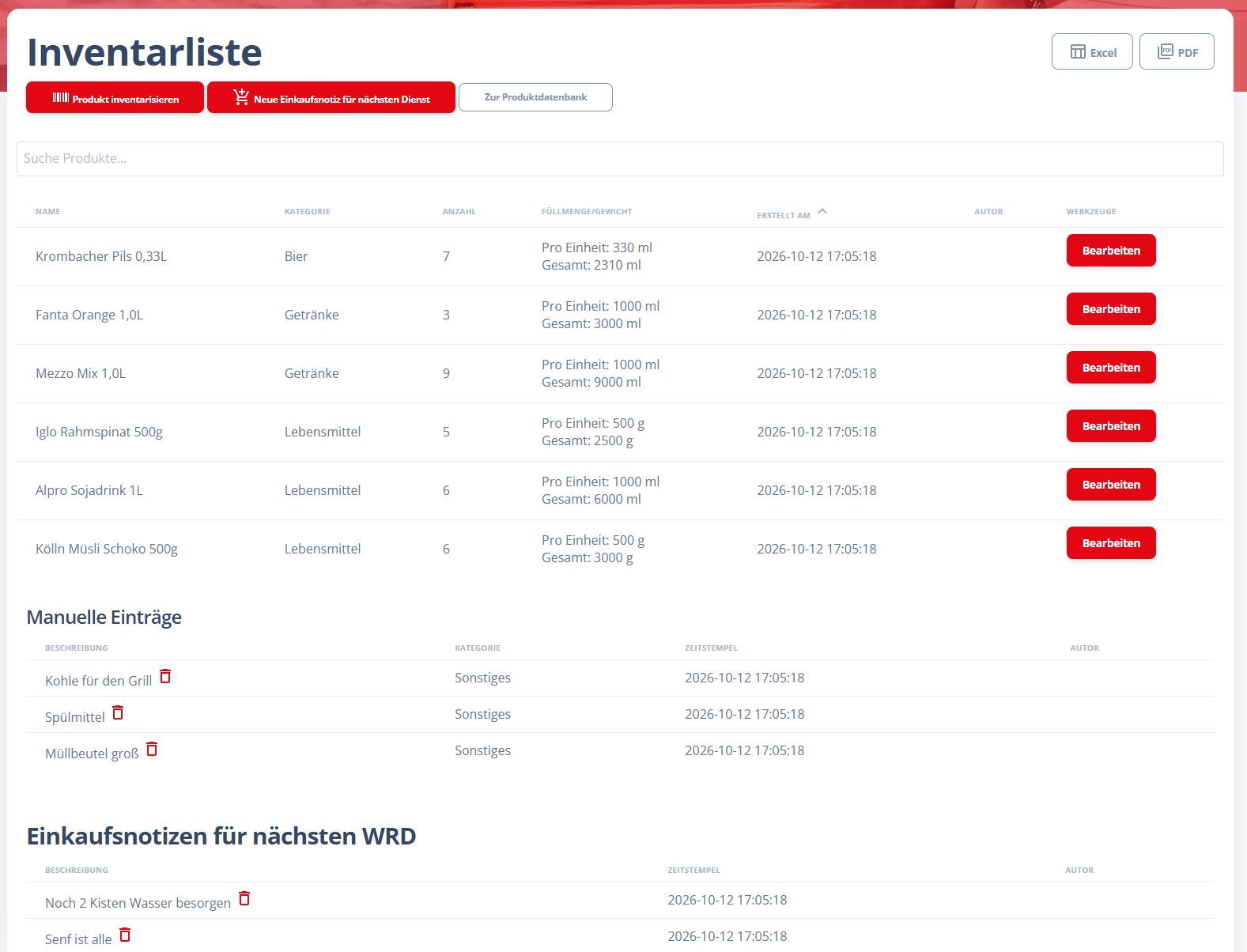Open 'Zur Produktdatenbank' link button

coord(535,97)
